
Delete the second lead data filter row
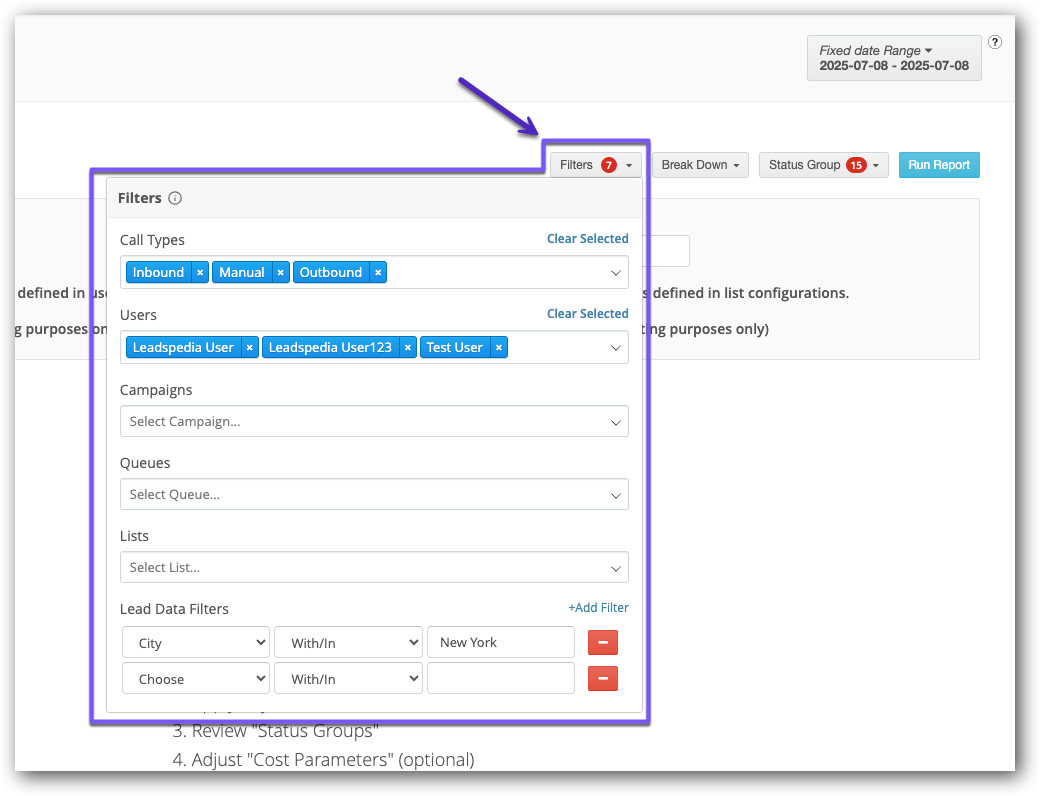602,678
